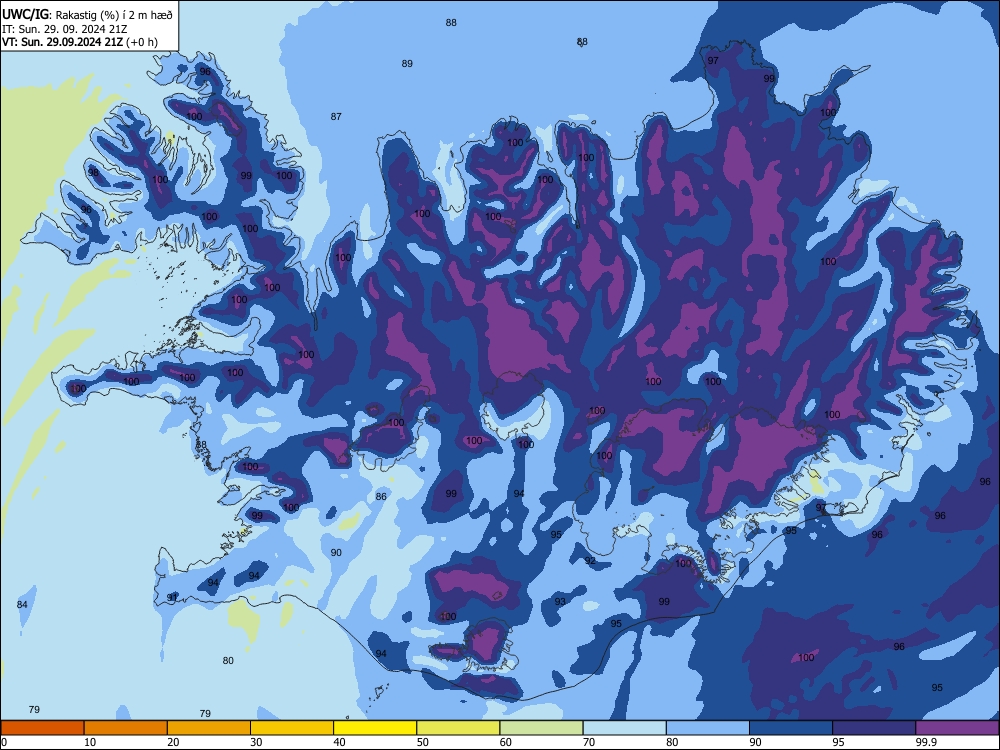
Task: Click the legend label '30'
Action: tap(256, 742)
